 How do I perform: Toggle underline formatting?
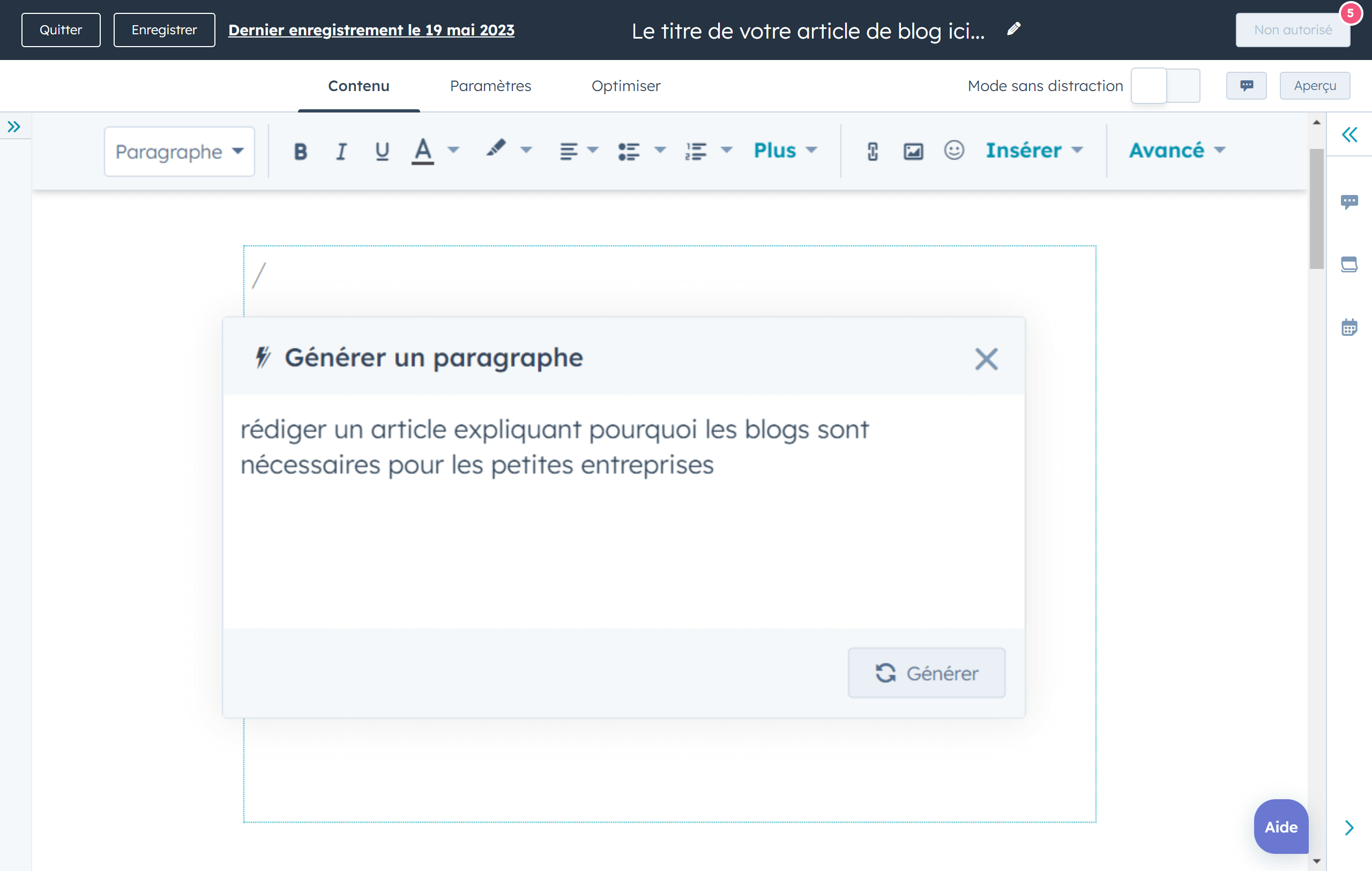point(382,151)
